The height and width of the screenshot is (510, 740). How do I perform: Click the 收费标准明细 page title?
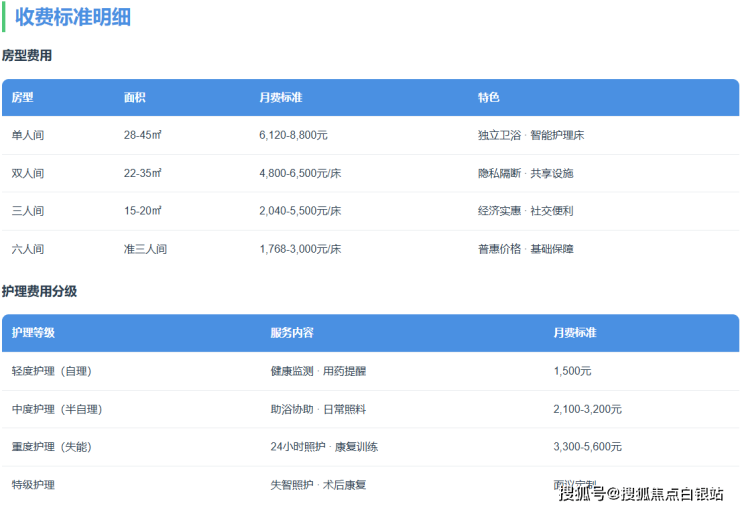pyautogui.click(x=72, y=17)
